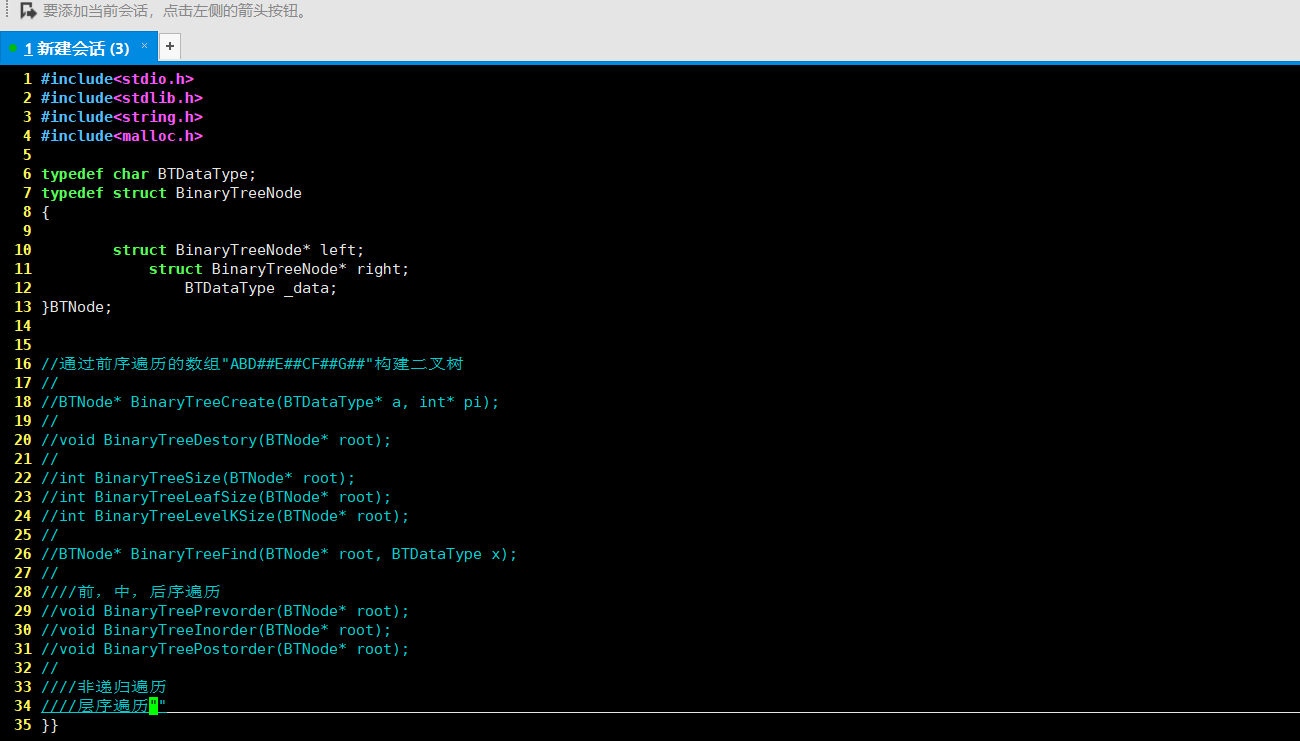1300x741 pixels.
Task: Click line number 13 beside BTNode
Action: point(23,306)
